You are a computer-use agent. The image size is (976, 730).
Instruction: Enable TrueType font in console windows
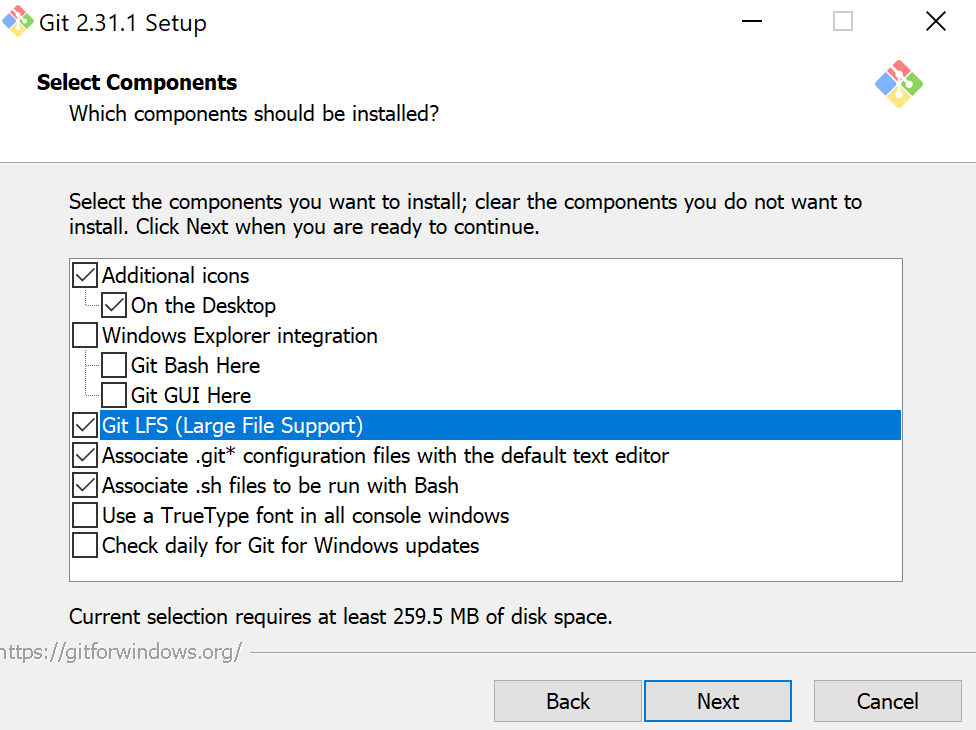pos(85,515)
